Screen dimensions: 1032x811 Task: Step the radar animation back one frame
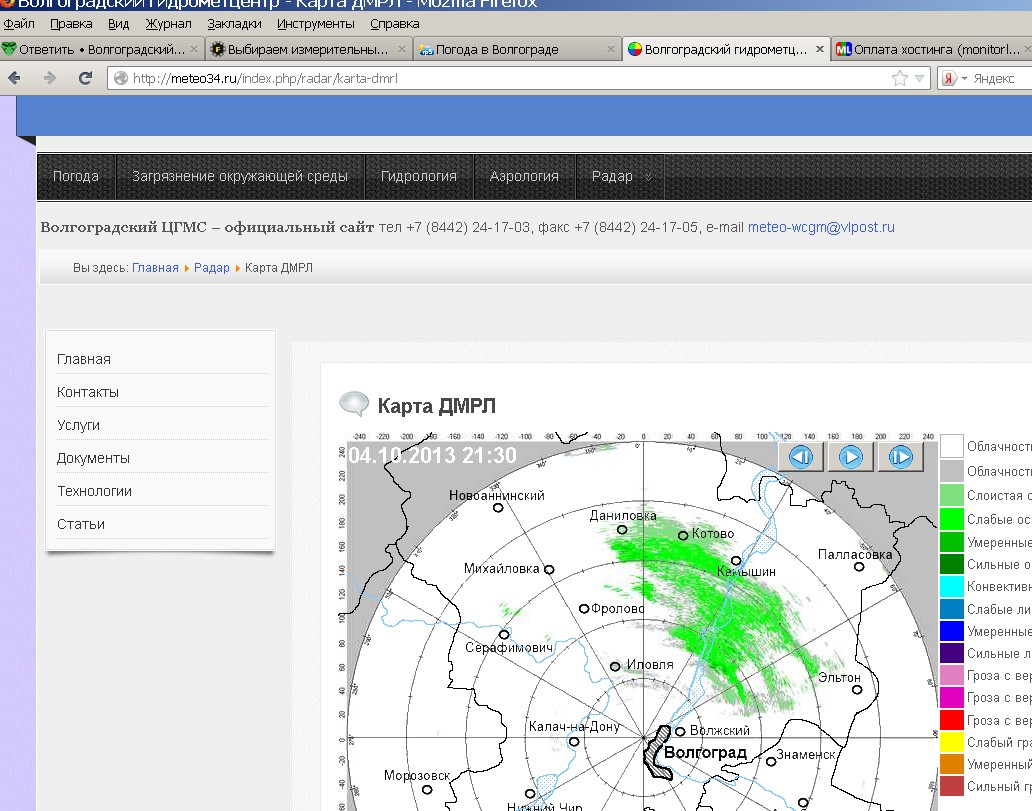[800, 456]
